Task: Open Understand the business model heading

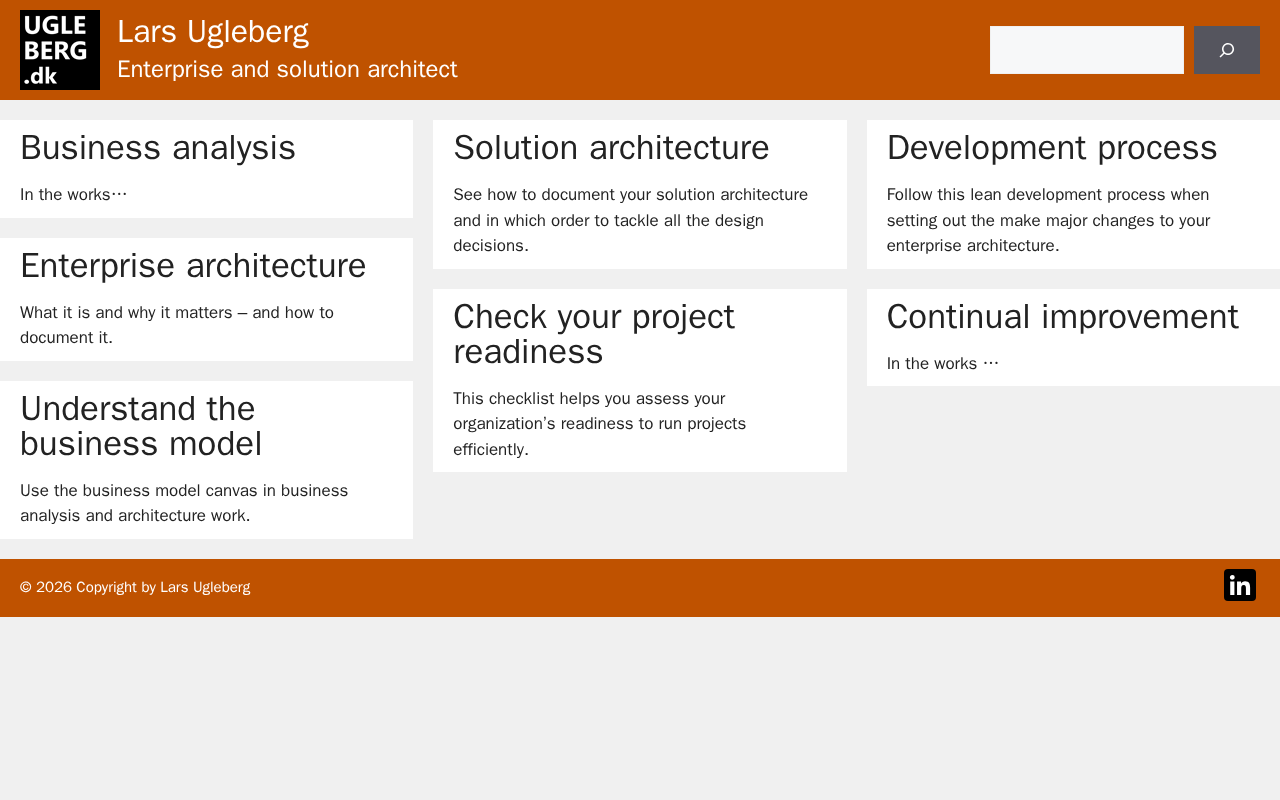Action: (x=141, y=426)
